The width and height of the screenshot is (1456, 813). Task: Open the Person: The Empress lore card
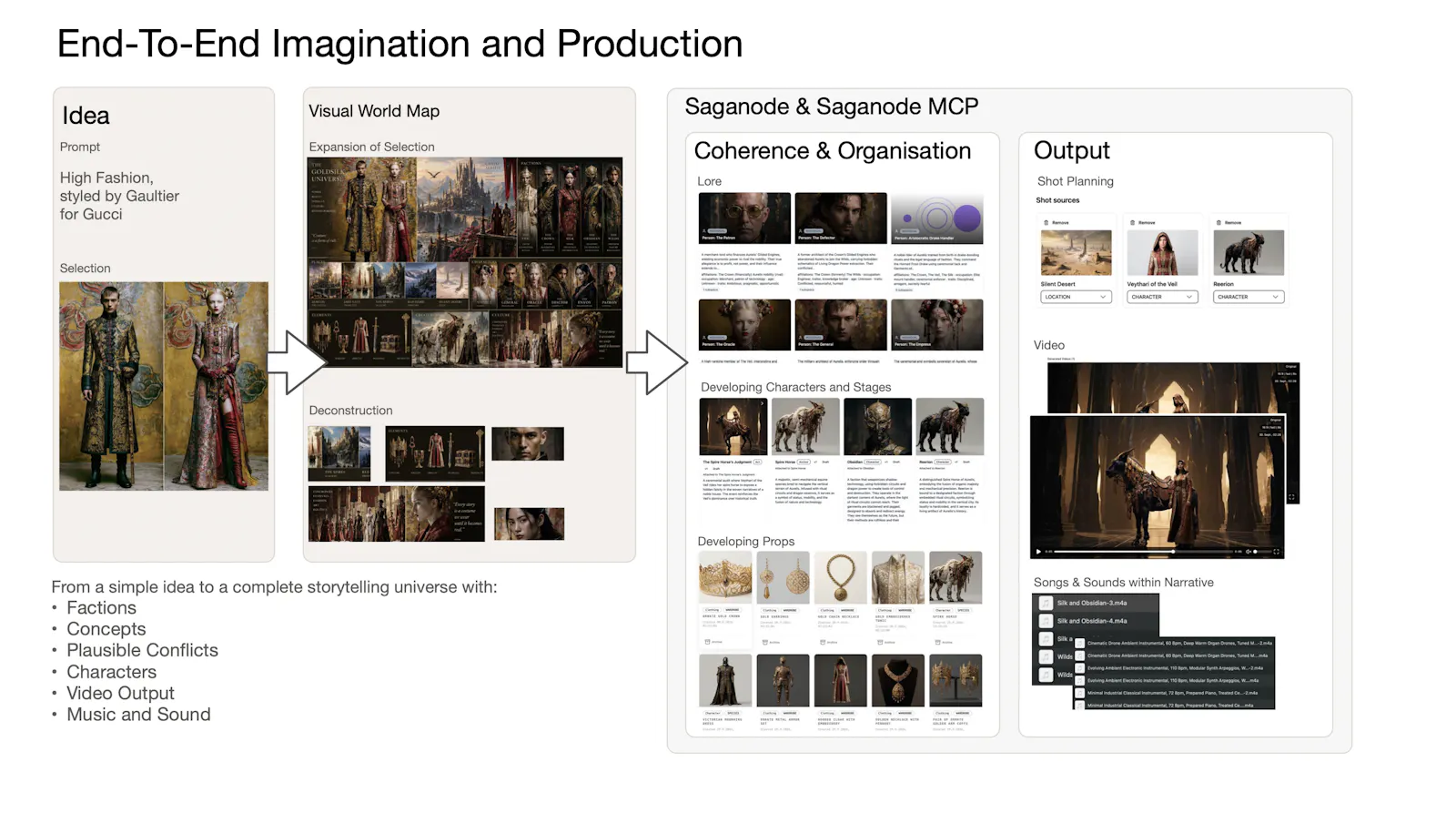tap(937, 324)
